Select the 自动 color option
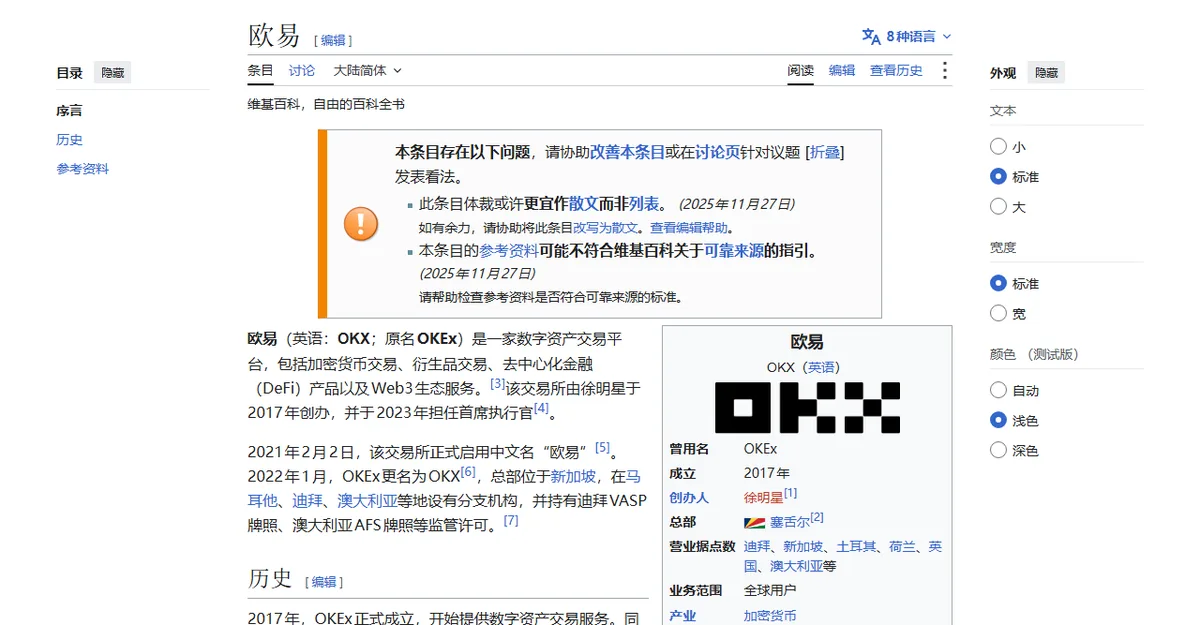1200x625 pixels. [x=998, y=390]
